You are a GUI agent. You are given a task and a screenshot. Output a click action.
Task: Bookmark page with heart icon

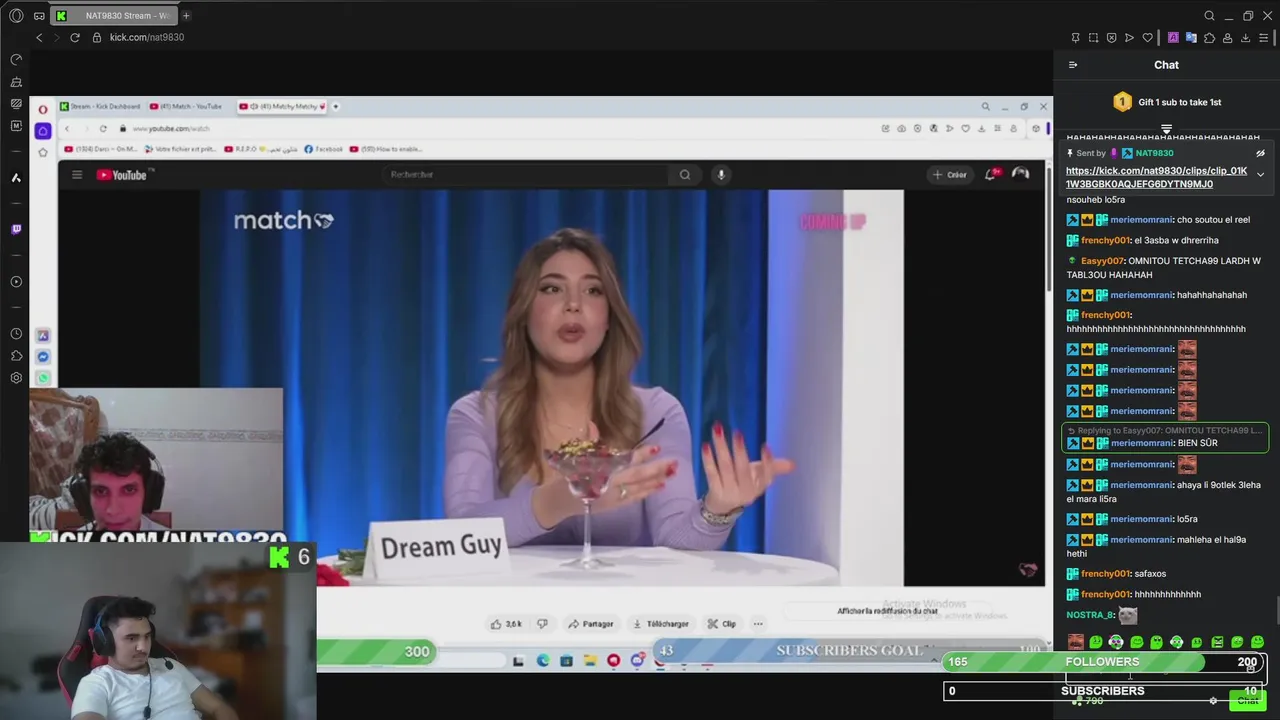[x=1147, y=38]
